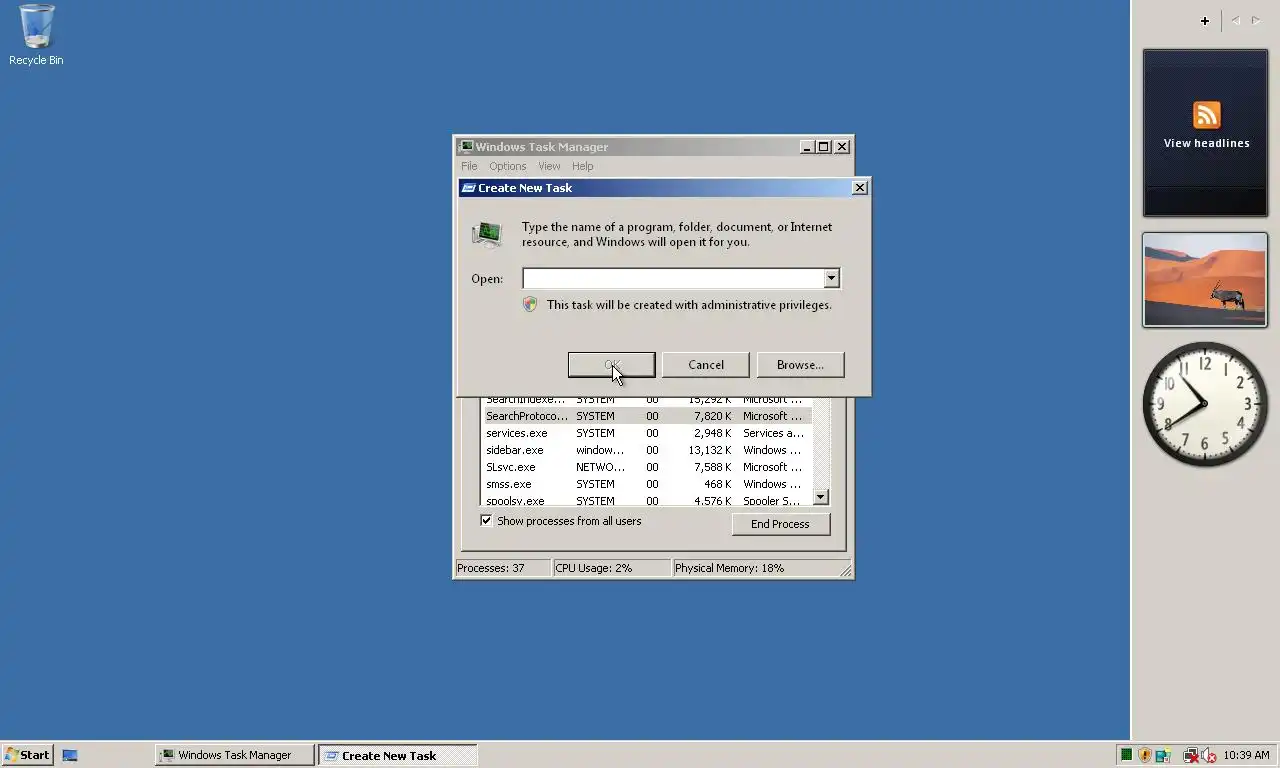Click the plus icon to add gadgets
This screenshot has height=768, width=1280.
(x=1205, y=20)
